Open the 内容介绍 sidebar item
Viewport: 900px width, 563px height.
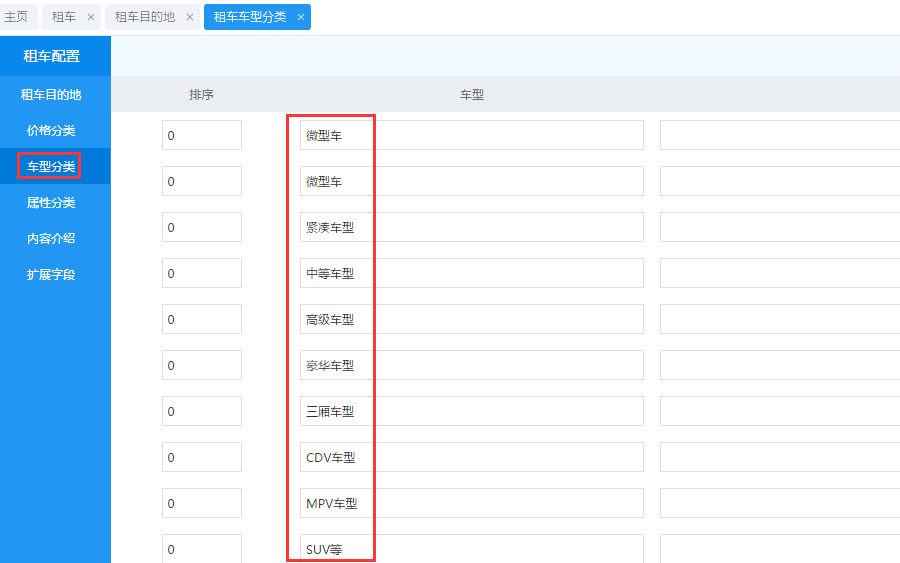point(51,239)
